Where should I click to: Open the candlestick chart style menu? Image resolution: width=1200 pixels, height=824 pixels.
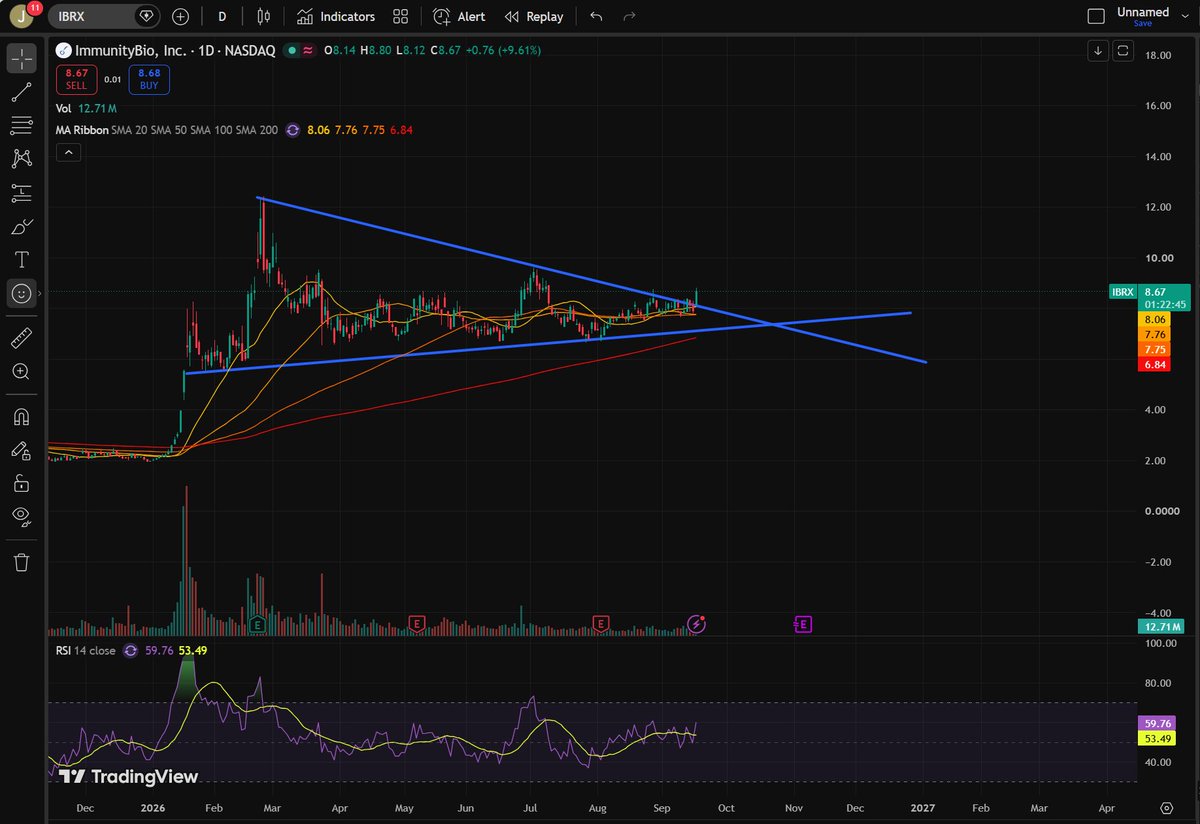[x=264, y=16]
